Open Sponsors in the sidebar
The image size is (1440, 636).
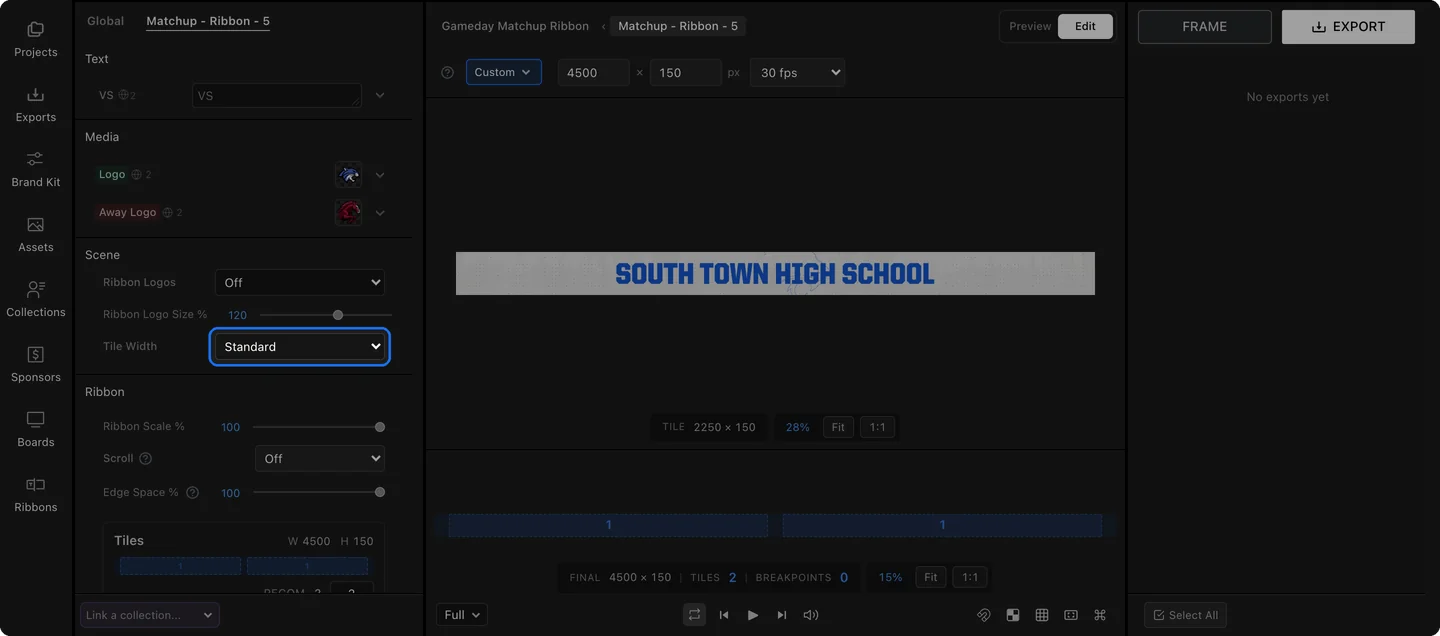tap(36, 365)
